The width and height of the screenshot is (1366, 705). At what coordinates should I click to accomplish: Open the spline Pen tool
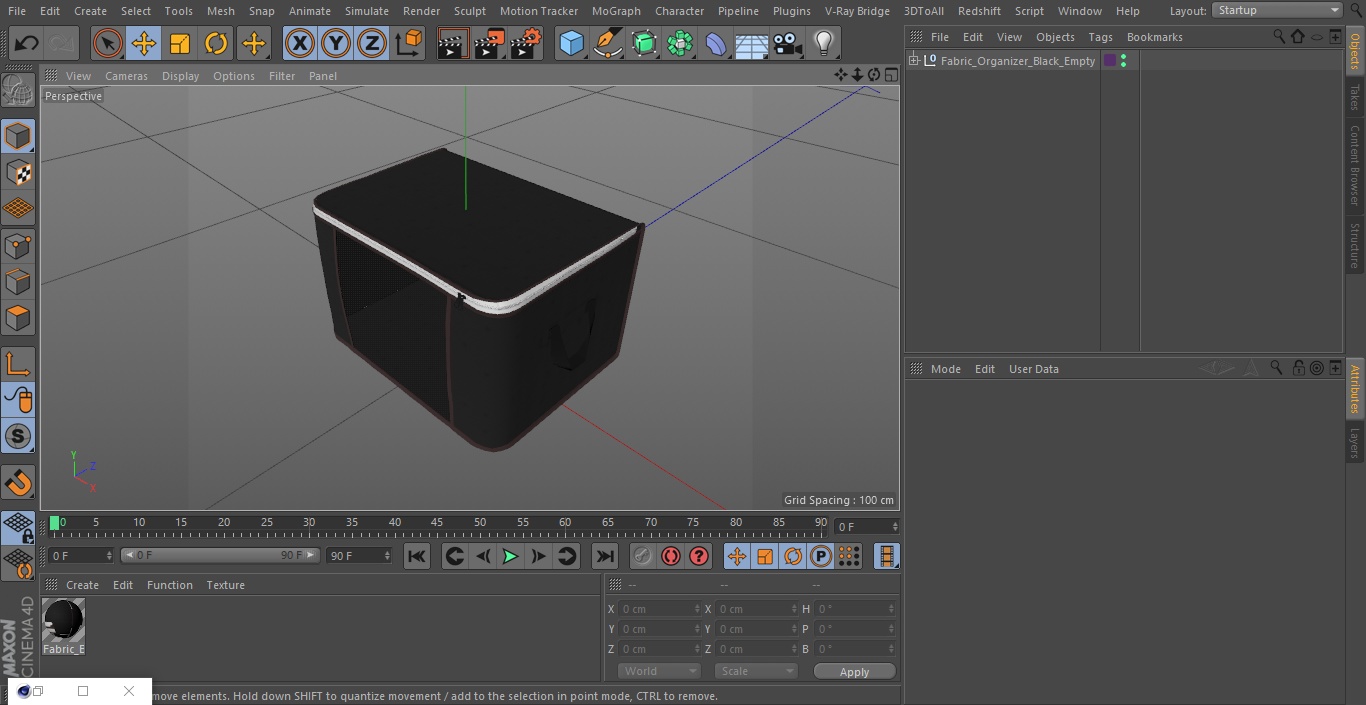607,43
